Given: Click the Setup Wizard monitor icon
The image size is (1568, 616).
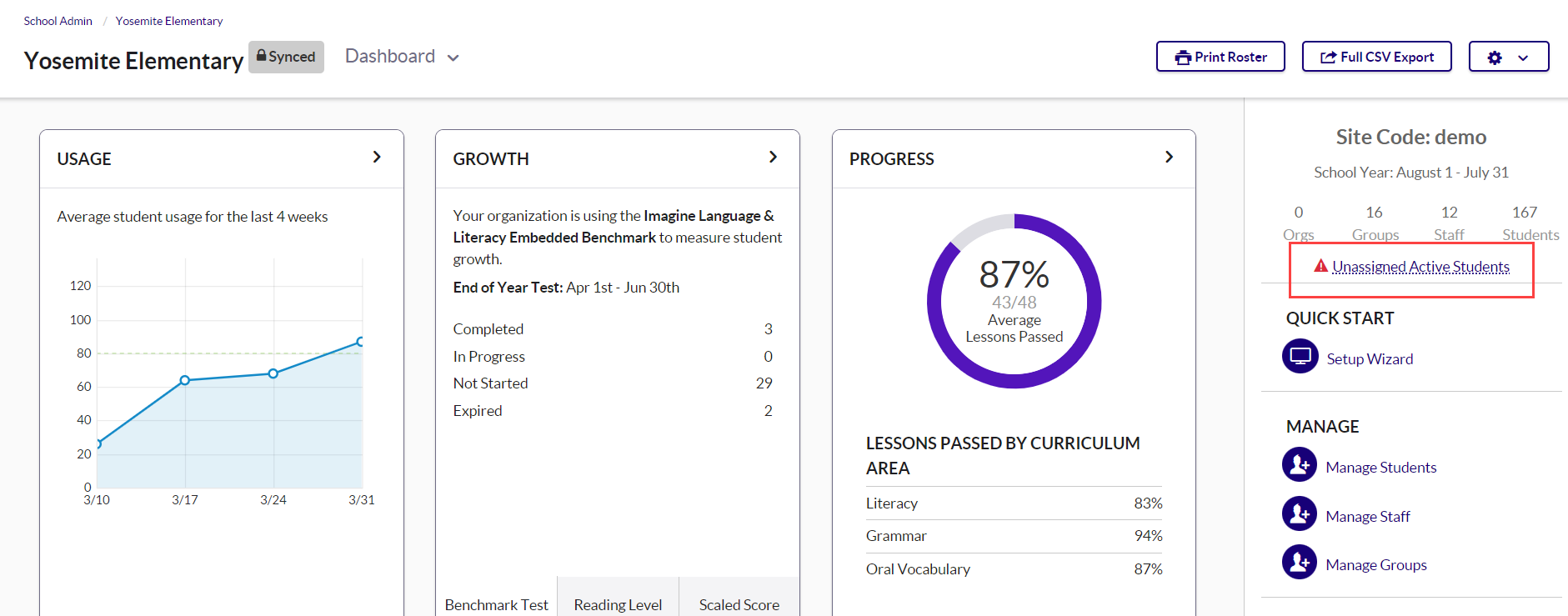Looking at the screenshot, I should tap(1300, 357).
